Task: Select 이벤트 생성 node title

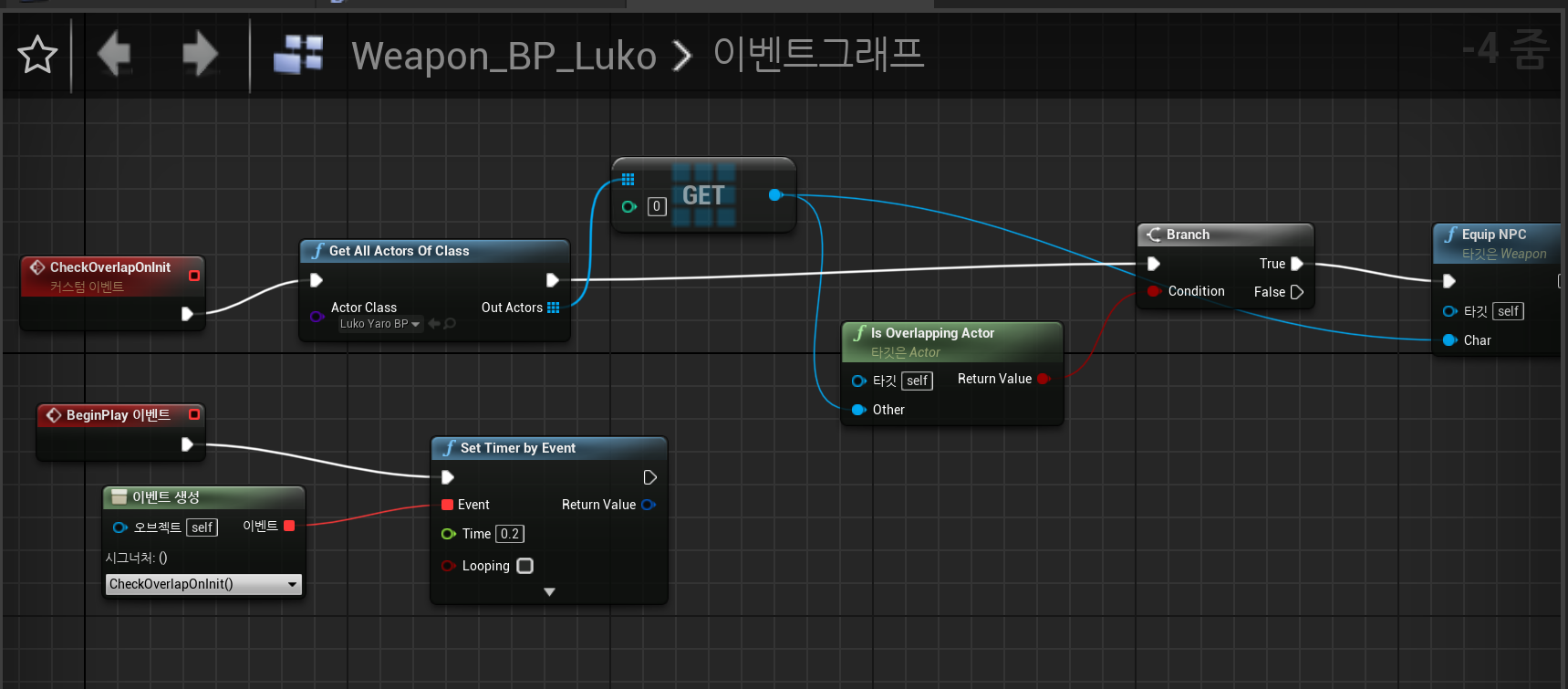Action: (x=165, y=497)
